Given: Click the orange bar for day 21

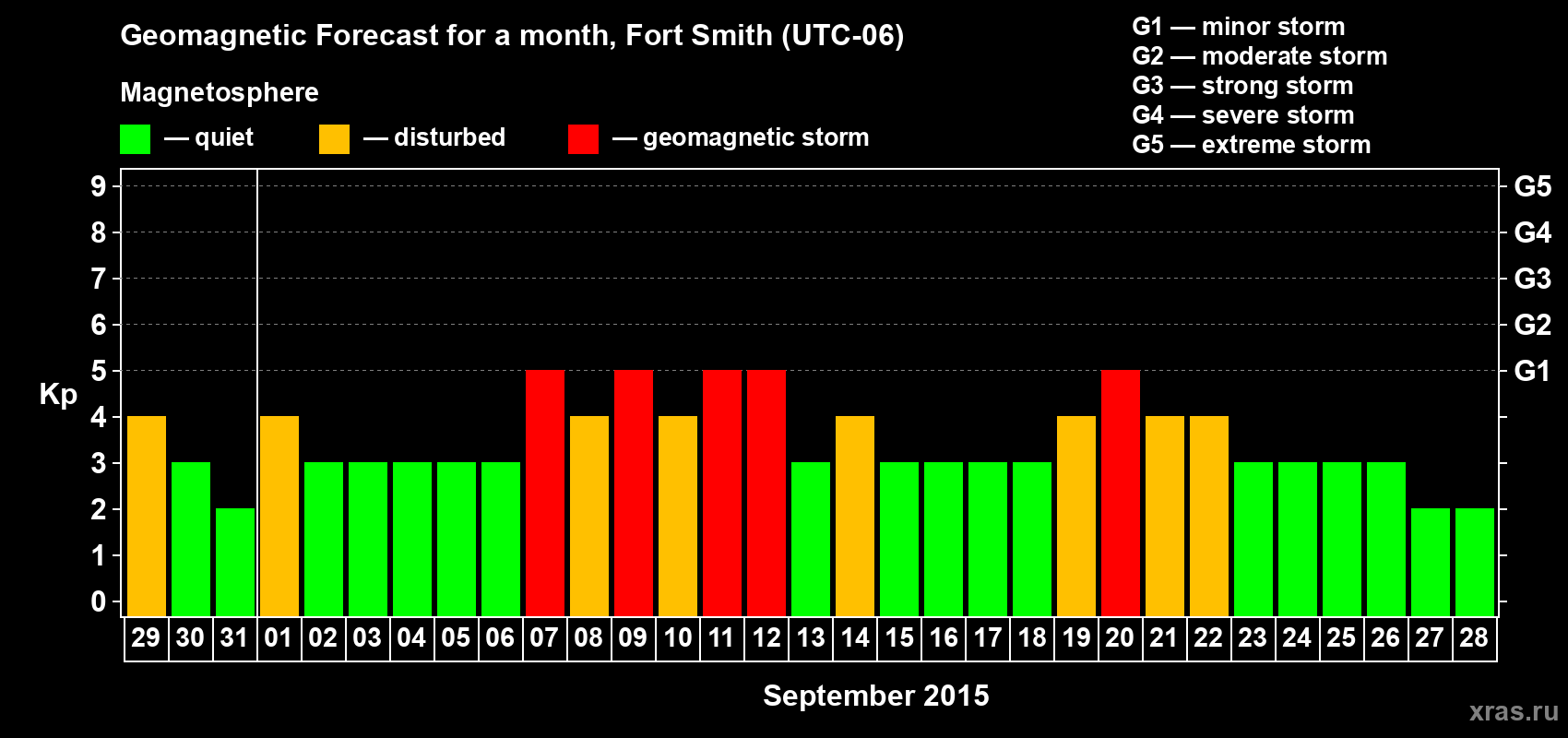Looking at the screenshot, I should tap(1165, 517).
